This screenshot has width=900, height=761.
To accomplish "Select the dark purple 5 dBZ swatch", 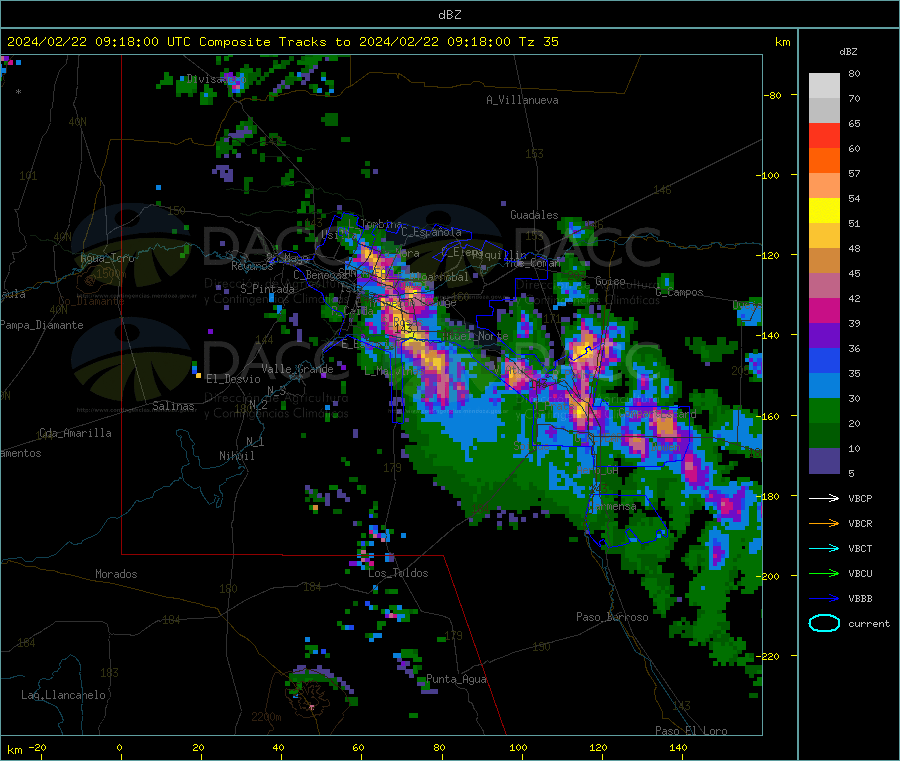I will [x=824, y=461].
